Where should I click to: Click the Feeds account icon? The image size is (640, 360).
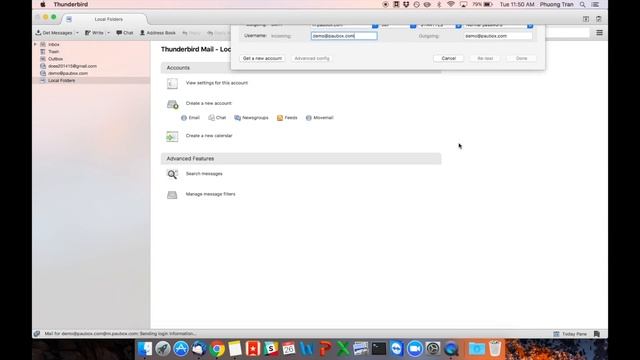click(280, 118)
